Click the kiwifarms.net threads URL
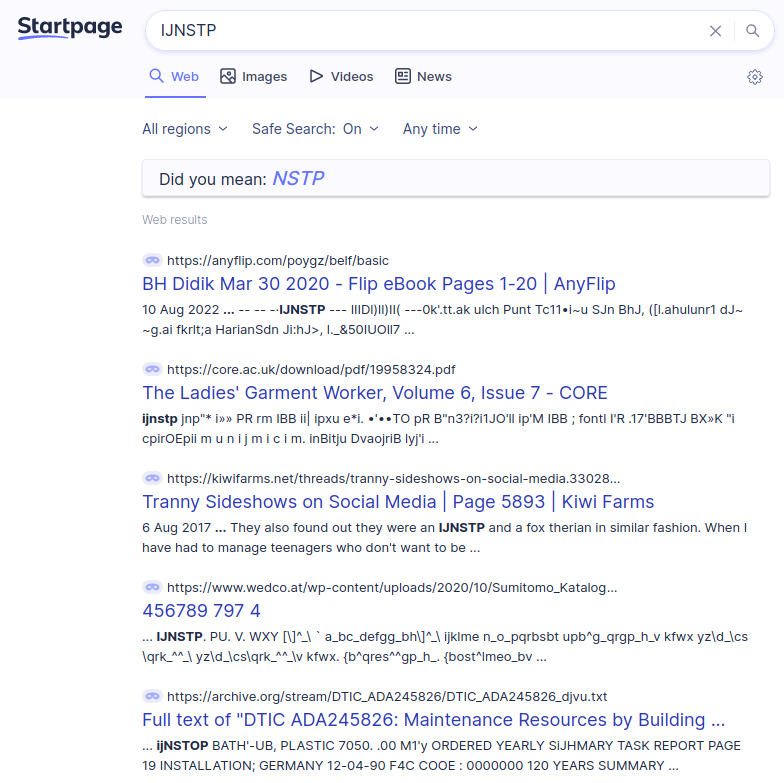 click(394, 478)
